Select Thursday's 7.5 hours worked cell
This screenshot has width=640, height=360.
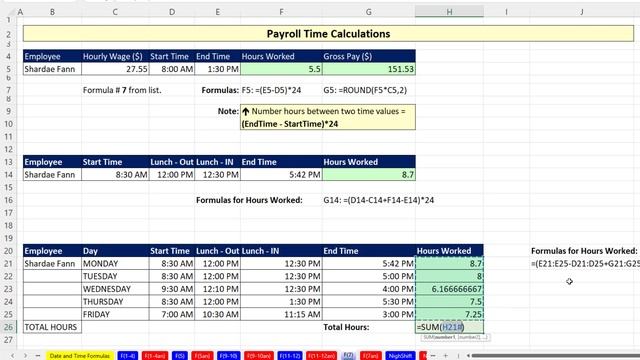449,302
